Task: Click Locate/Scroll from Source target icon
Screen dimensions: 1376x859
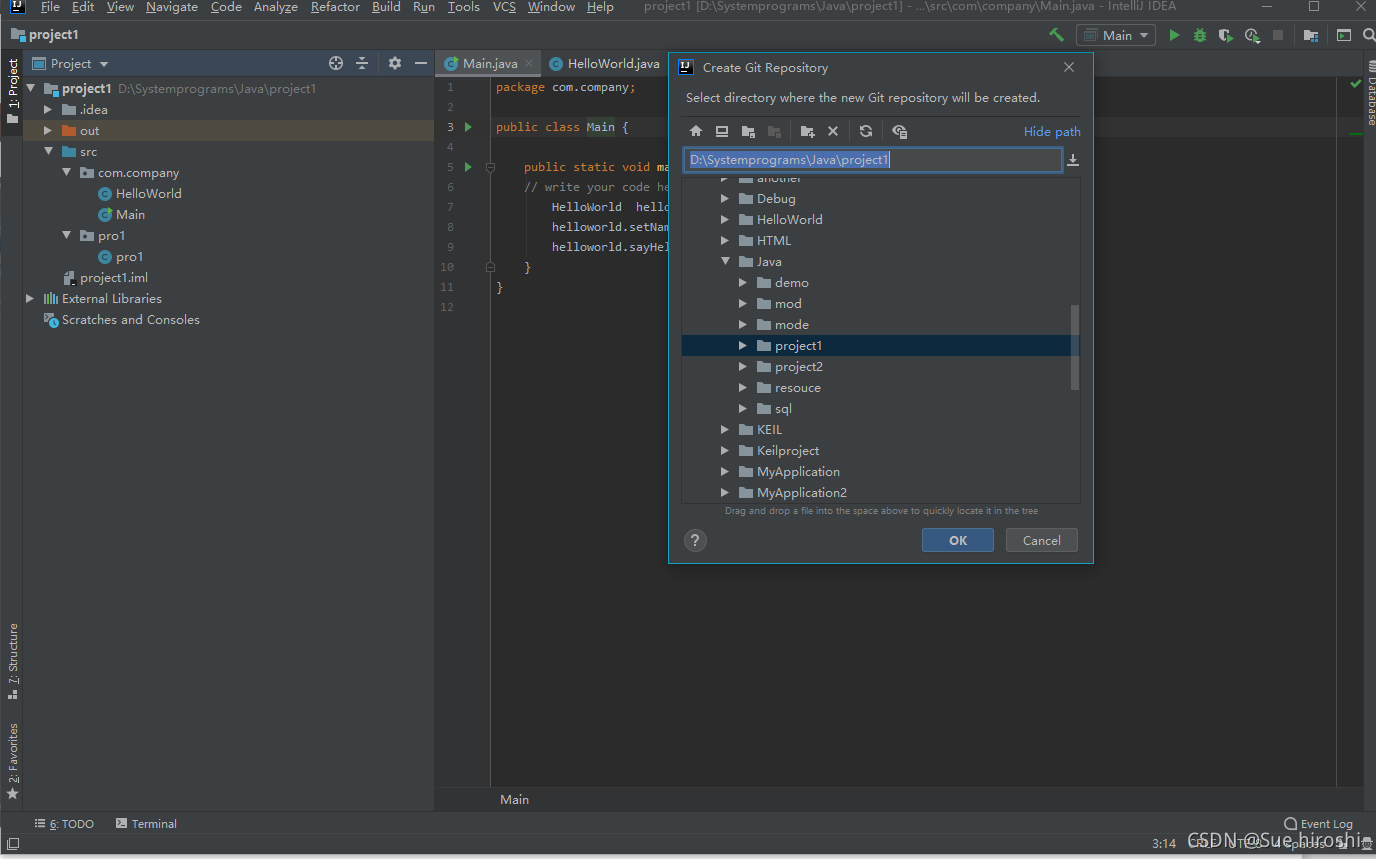Action: click(x=336, y=63)
